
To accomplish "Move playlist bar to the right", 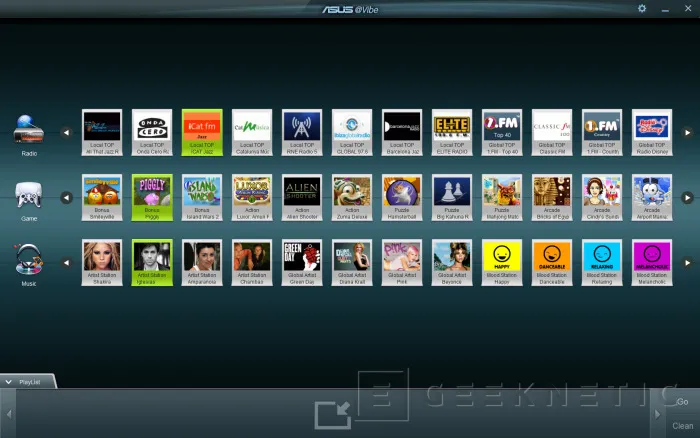I will point(657,414).
